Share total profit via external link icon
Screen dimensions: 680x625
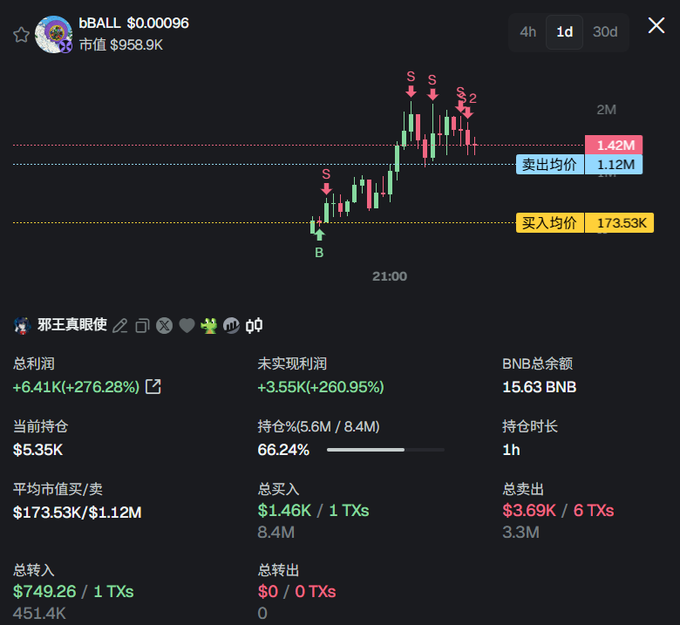tap(153, 386)
